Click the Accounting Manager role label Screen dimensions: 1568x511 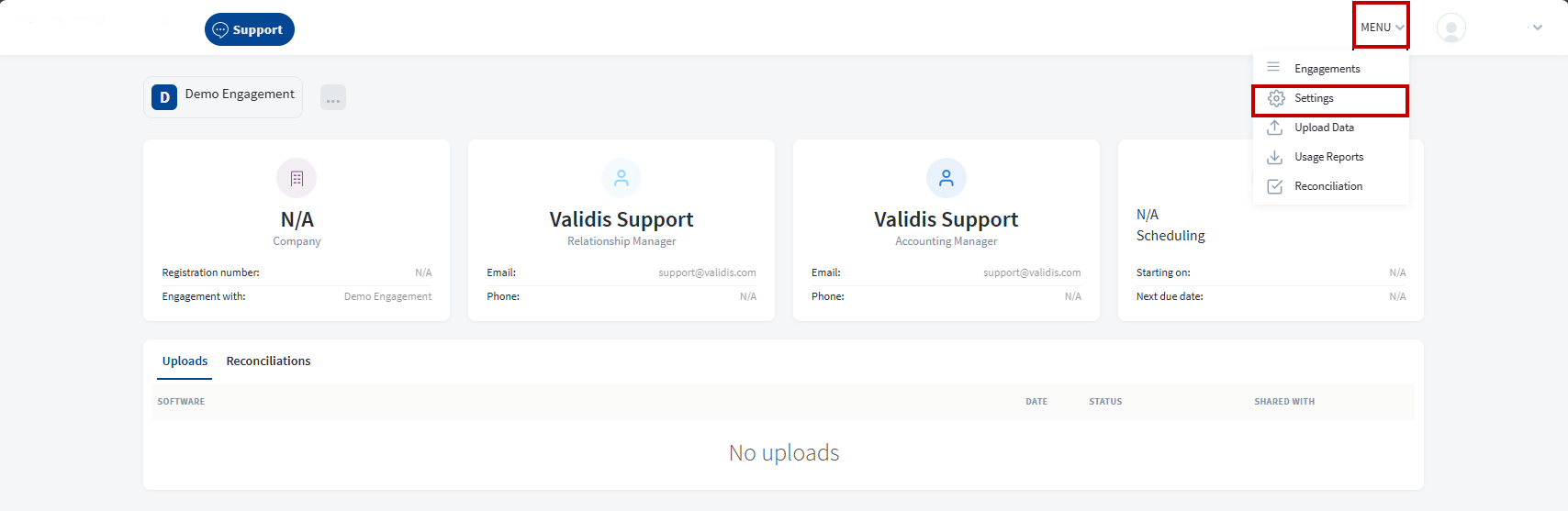point(946,241)
